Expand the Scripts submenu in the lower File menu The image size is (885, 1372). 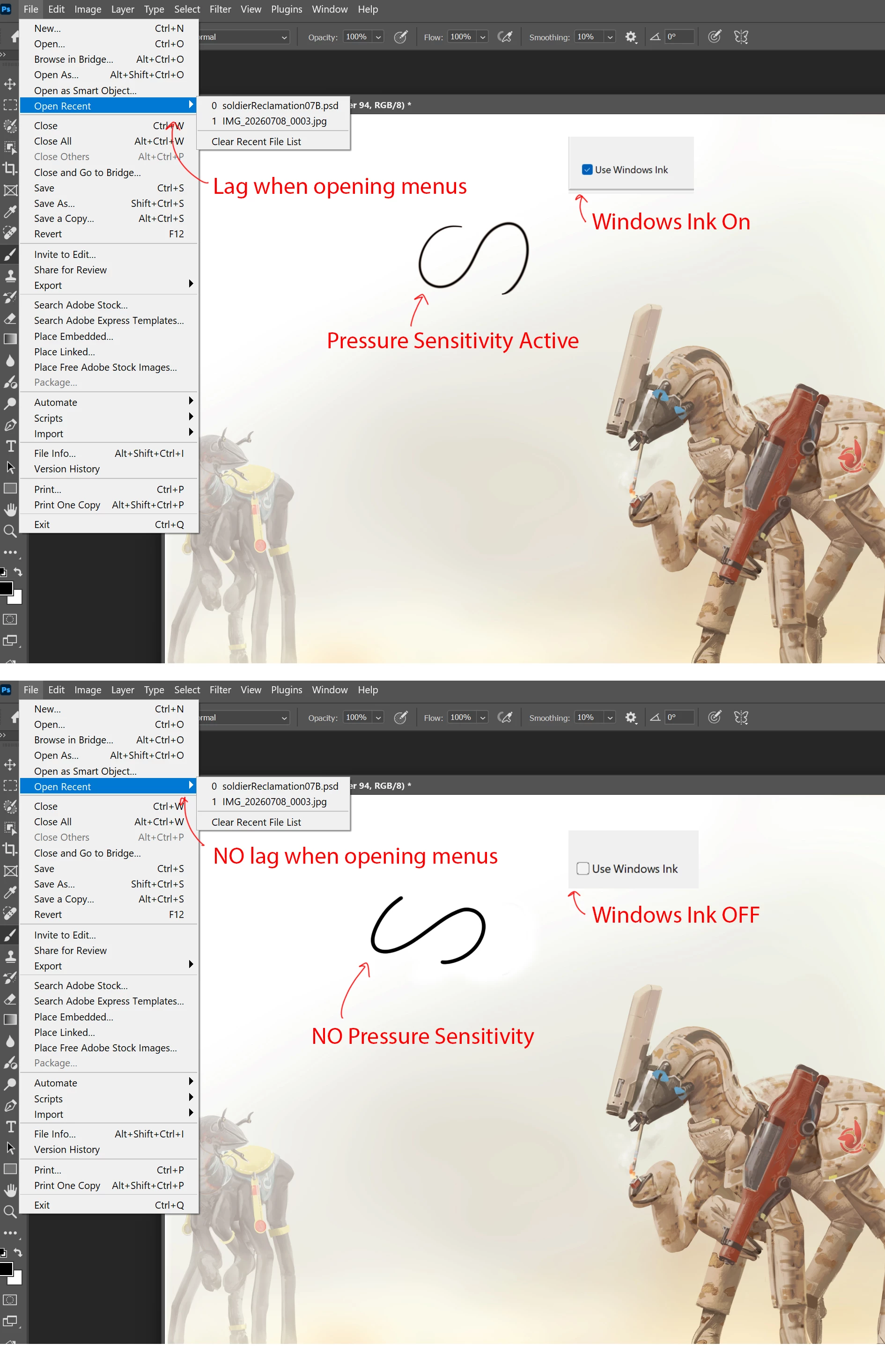pos(109,1099)
